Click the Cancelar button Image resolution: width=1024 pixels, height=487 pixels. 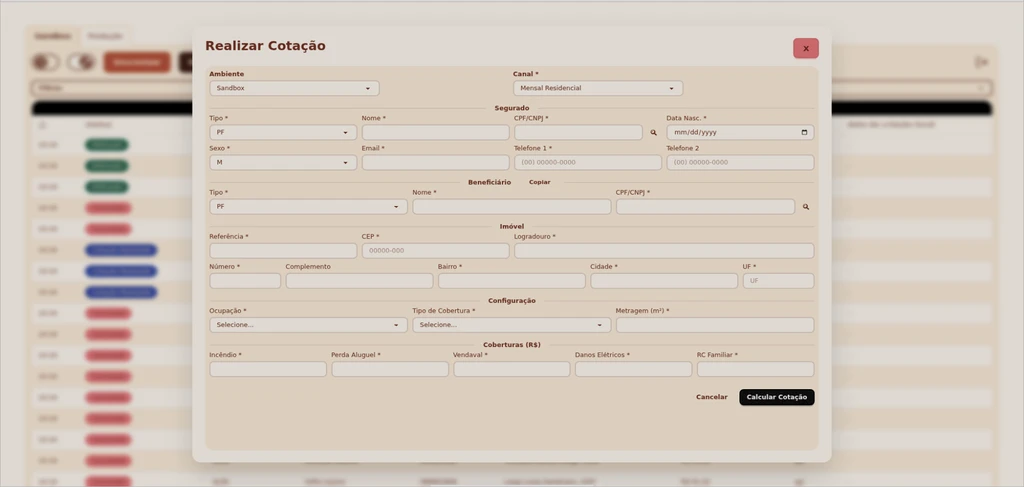712,397
